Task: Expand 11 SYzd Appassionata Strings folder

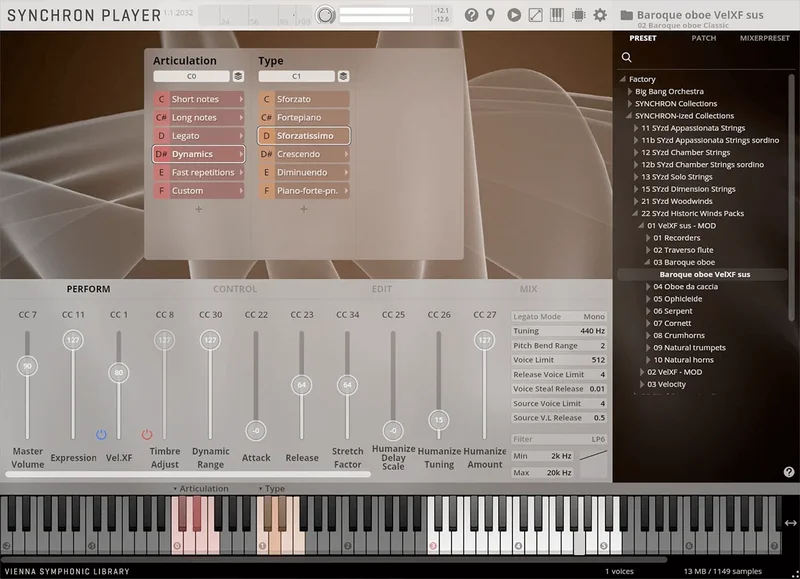Action: pos(636,128)
